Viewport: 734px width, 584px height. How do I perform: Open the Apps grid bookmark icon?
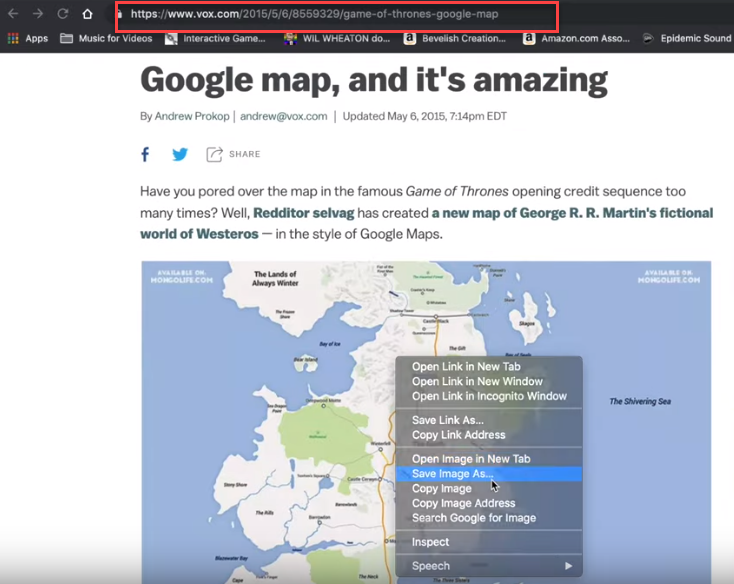click(x=13, y=38)
